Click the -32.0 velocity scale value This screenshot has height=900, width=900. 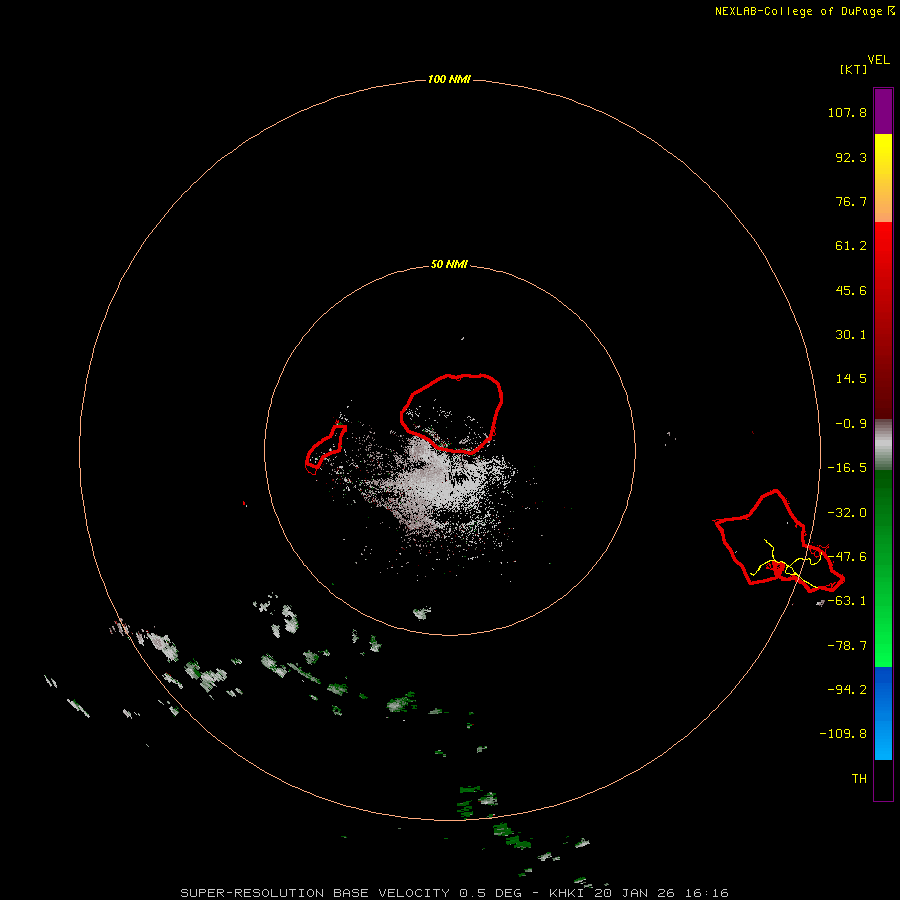coord(847,513)
